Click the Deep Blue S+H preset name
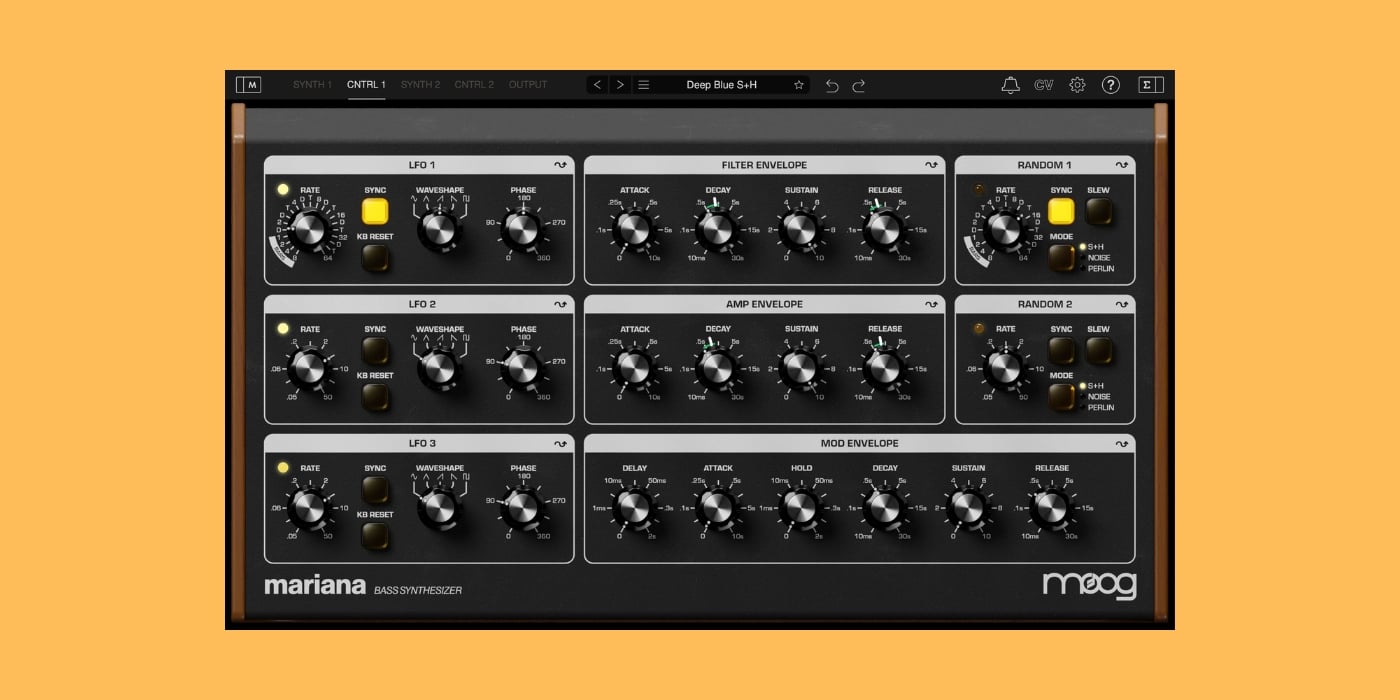 (721, 85)
